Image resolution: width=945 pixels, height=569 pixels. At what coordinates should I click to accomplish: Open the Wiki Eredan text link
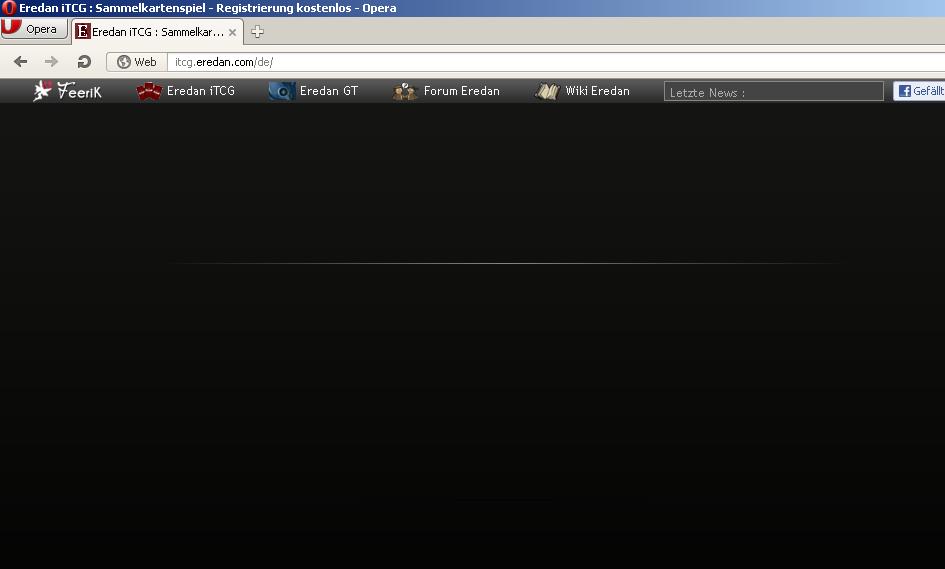[597, 91]
